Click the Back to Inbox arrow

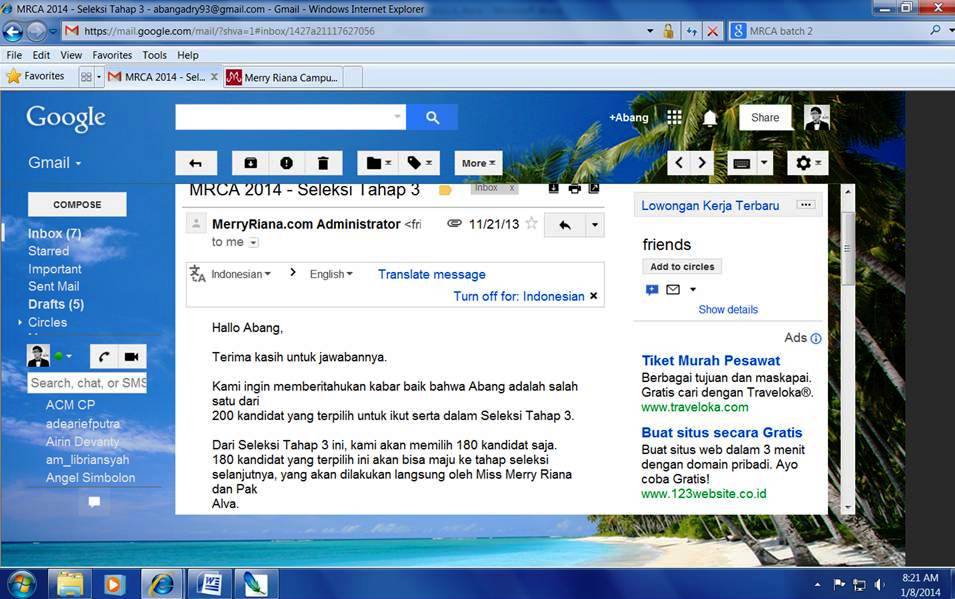pyautogui.click(x=196, y=163)
